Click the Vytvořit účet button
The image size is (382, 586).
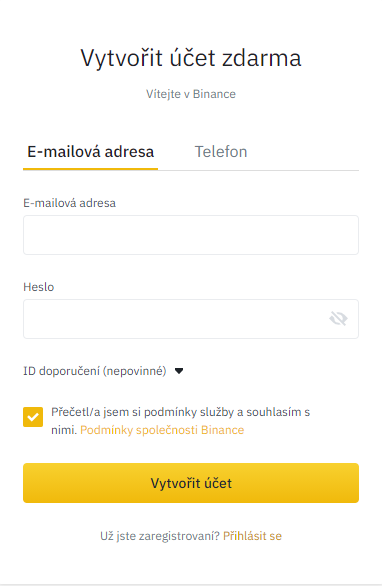[x=191, y=483]
